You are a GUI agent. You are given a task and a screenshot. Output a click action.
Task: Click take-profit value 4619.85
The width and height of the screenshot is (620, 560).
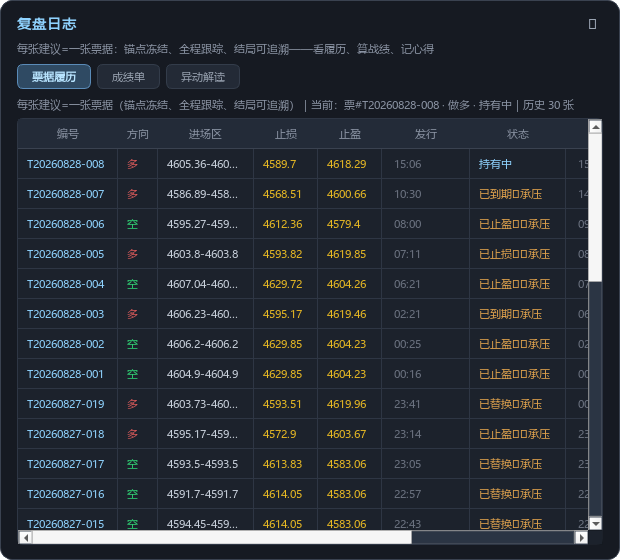pyautogui.click(x=346, y=254)
